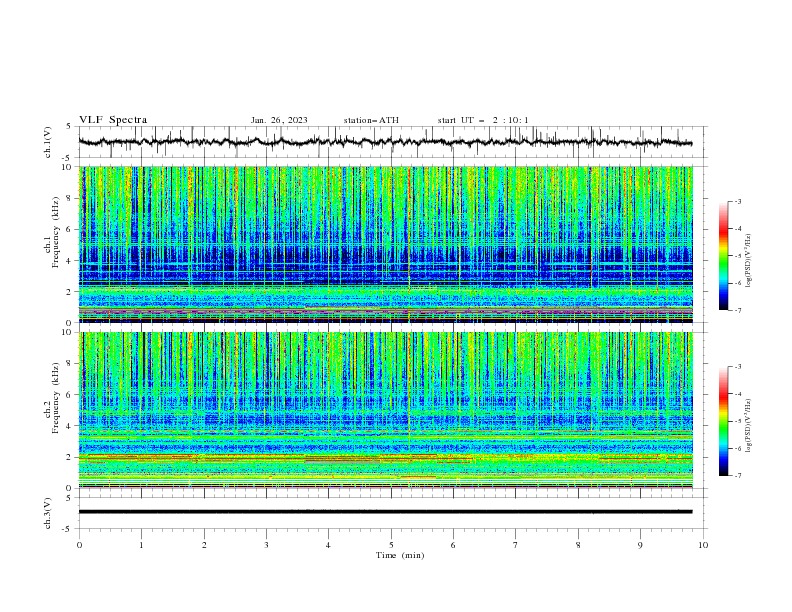The width and height of the screenshot is (792, 612).
Task: Click the upper color scale bar
Action: tap(723, 256)
